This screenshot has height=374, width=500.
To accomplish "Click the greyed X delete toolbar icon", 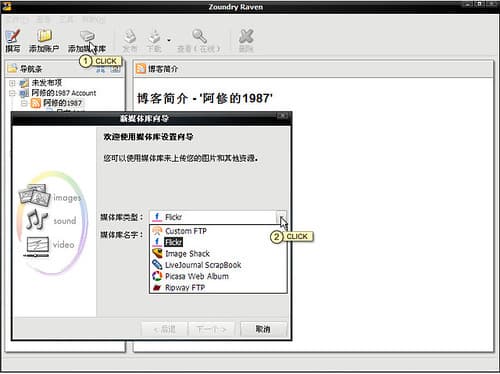I will (246, 36).
